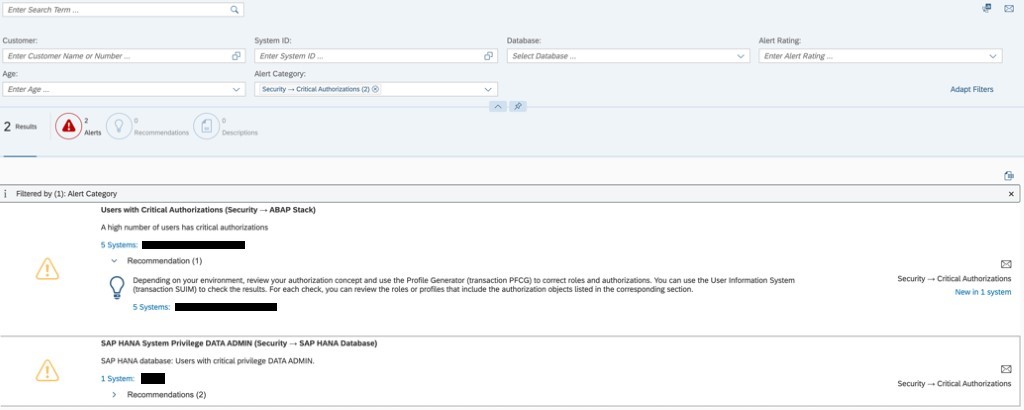Expand Recommendations (2) section
The width and height of the screenshot is (1024, 410).
tap(114, 395)
